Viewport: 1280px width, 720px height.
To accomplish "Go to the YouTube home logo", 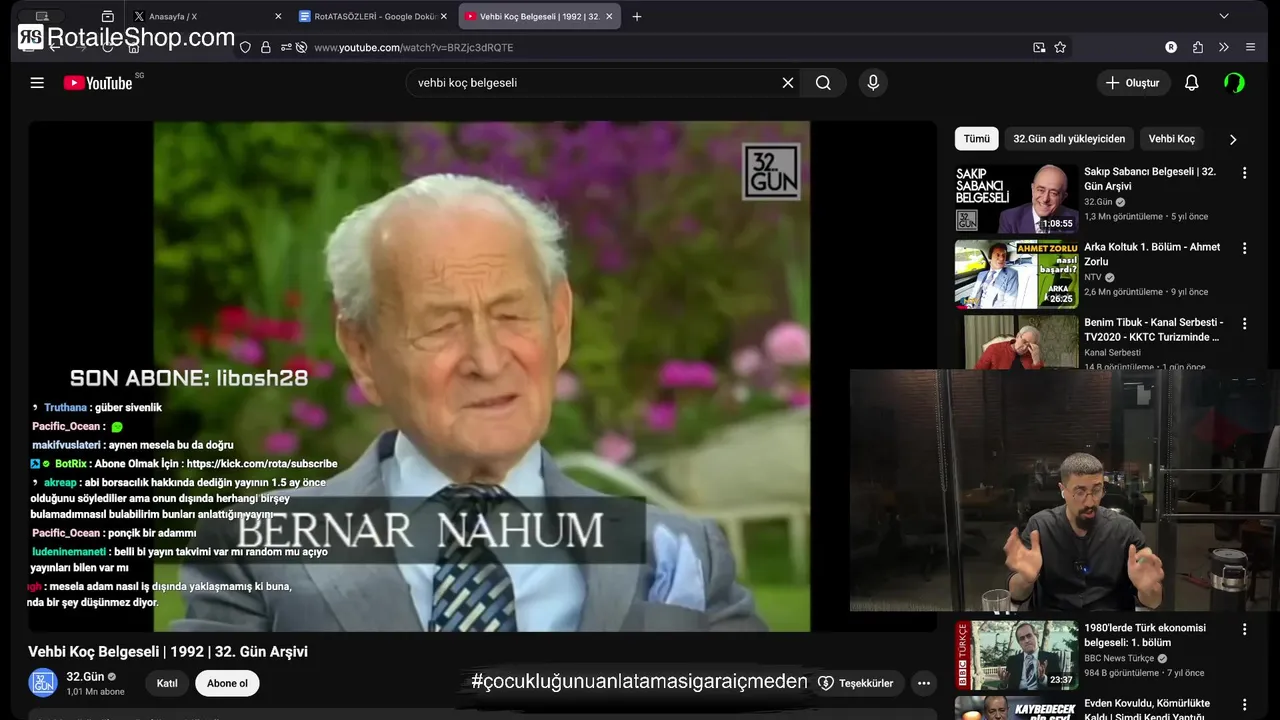I will pyautogui.click(x=98, y=83).
